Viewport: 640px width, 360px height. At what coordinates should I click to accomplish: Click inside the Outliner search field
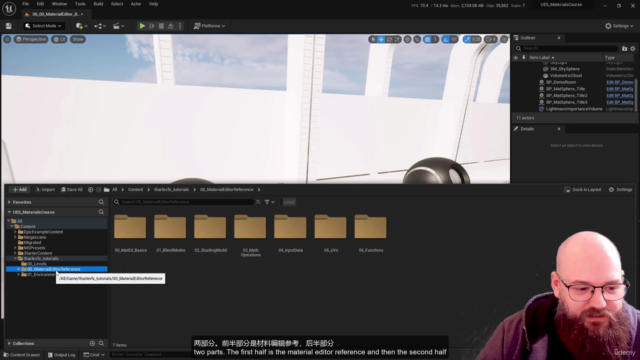click(567, 49)
